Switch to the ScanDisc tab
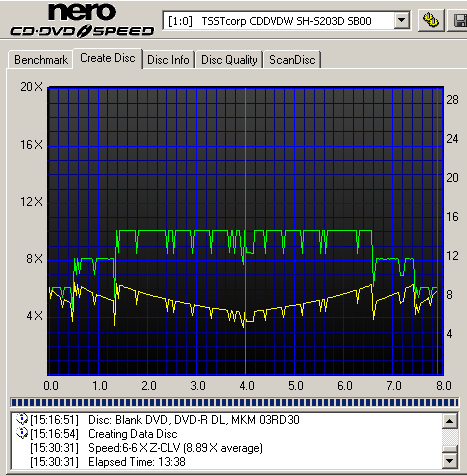 292,60
